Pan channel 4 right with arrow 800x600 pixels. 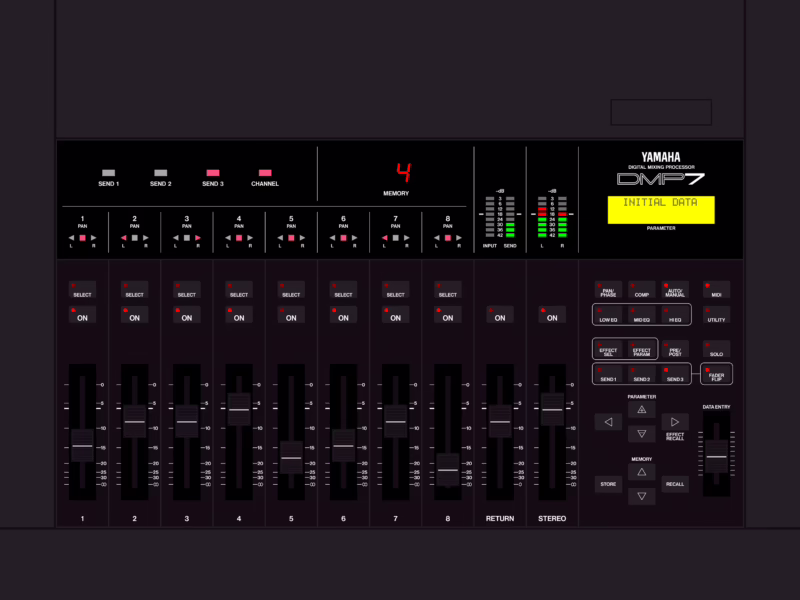click(x=250, y=238)
